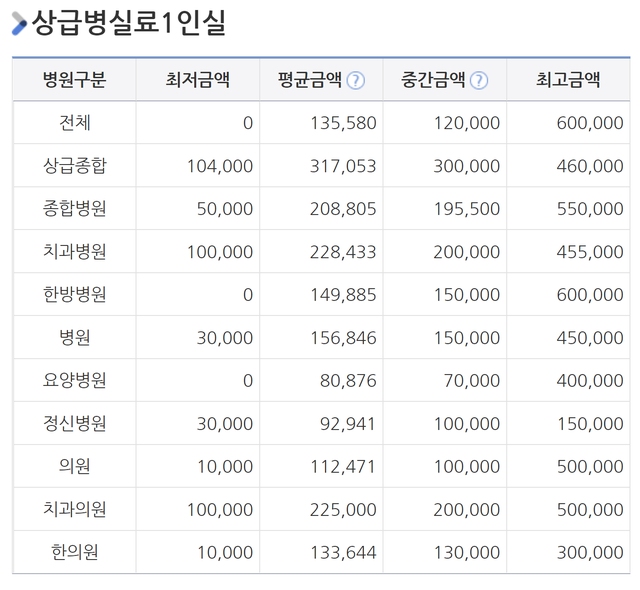Click the 104,000 minimum for 상급종합

point(220,166)
